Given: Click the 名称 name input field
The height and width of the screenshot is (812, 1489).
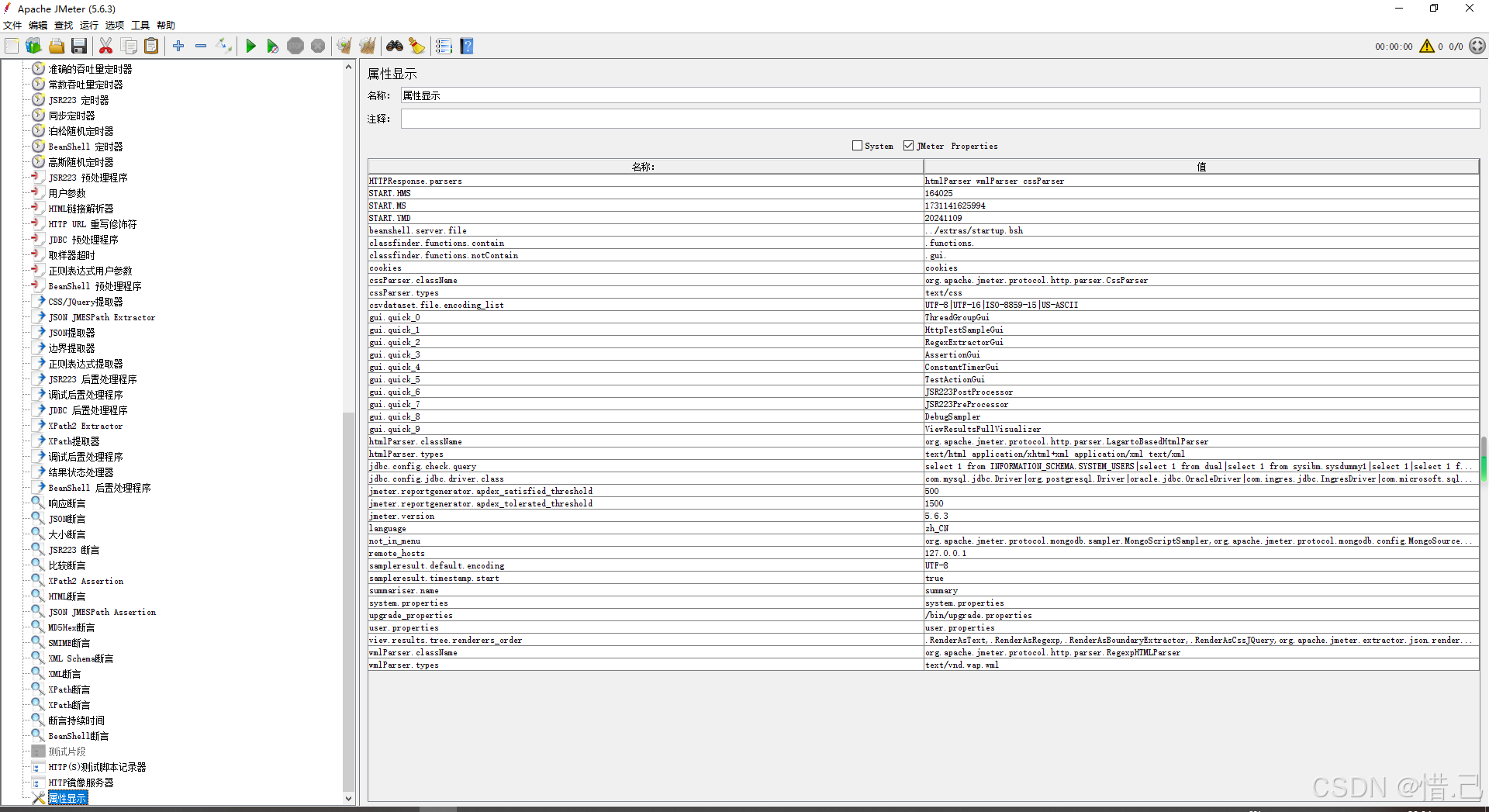Looking at the screenshot, I should point(940,95).
